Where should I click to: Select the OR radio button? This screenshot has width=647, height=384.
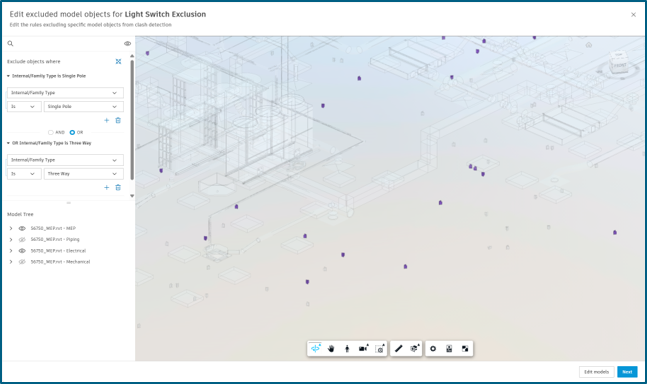click(72, 132)
